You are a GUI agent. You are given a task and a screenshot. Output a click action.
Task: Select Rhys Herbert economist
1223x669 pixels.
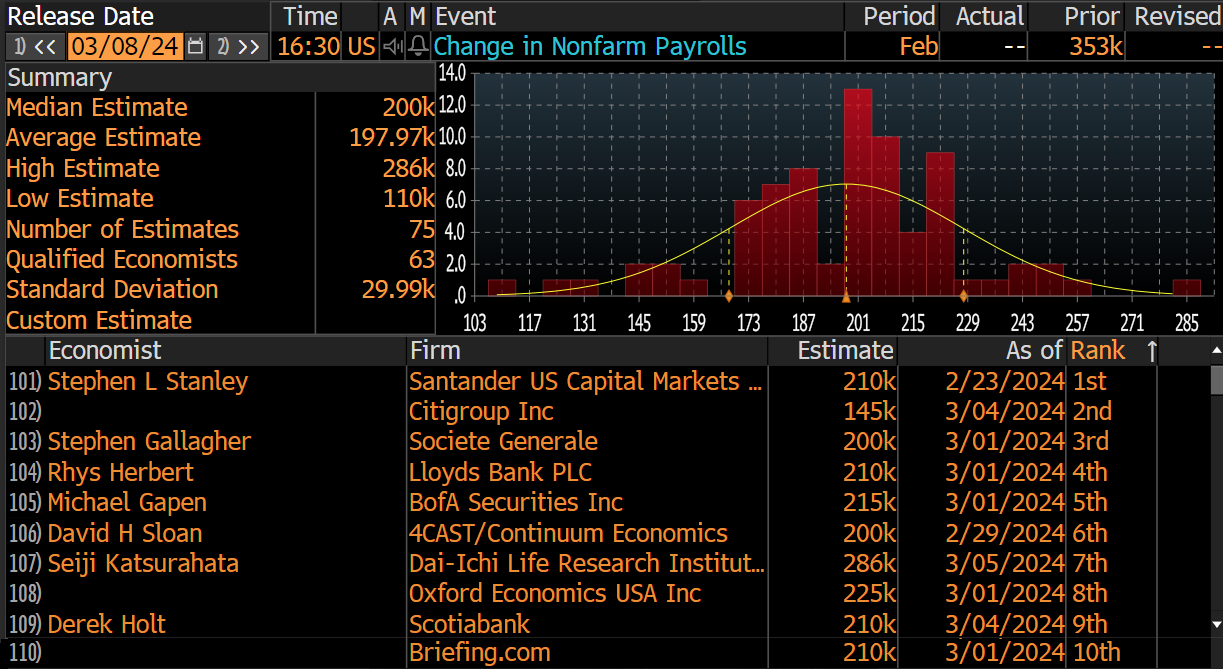coord(121,472)
